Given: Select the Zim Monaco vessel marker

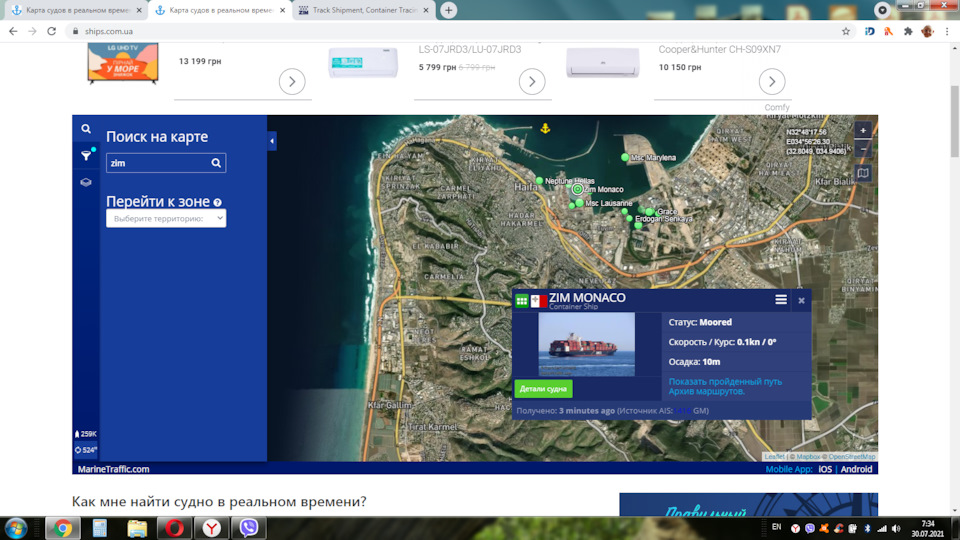Looking at the screenshot, I should [577, 189].
